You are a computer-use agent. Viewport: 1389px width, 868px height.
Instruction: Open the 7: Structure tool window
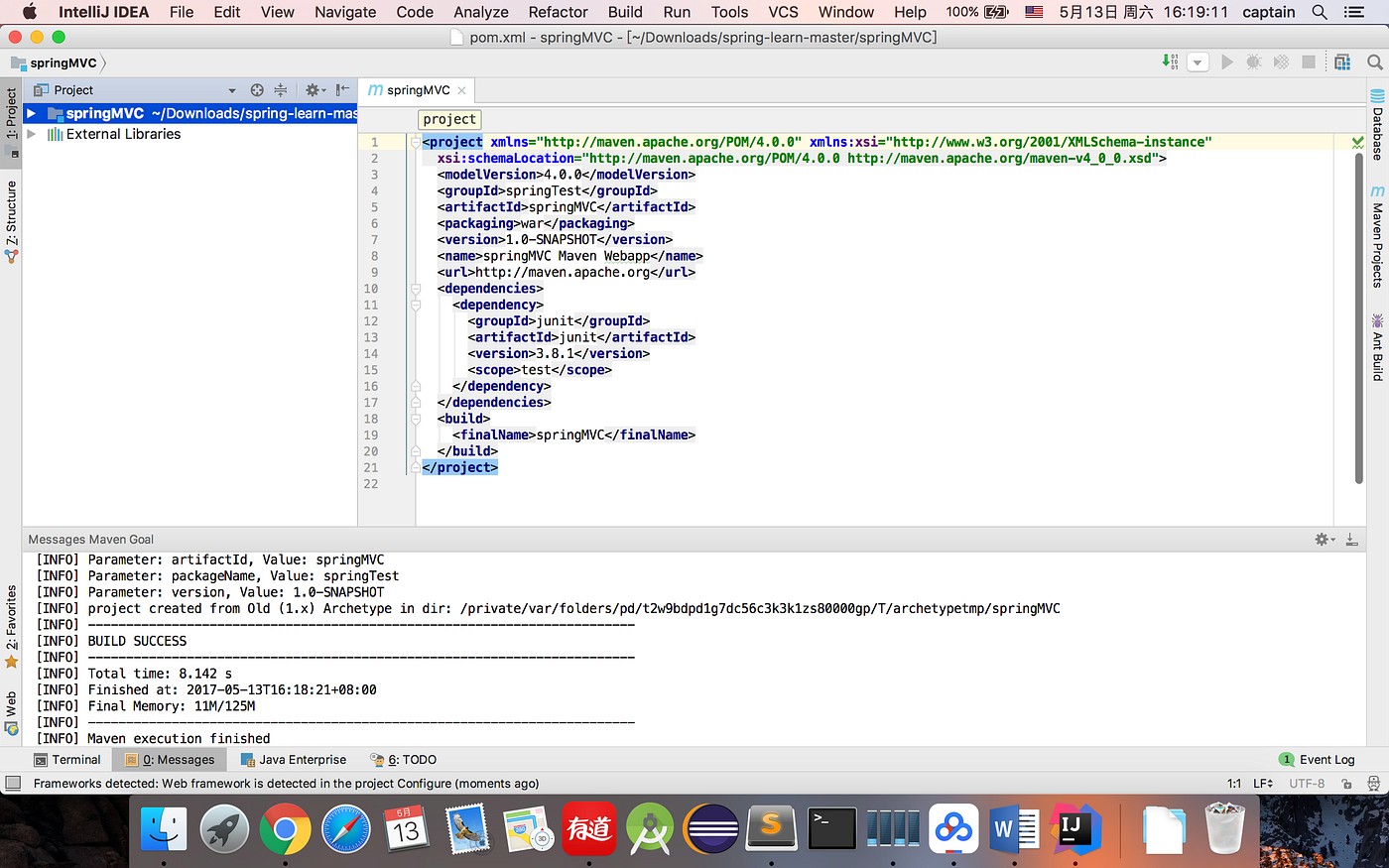(x=10, y=211)
